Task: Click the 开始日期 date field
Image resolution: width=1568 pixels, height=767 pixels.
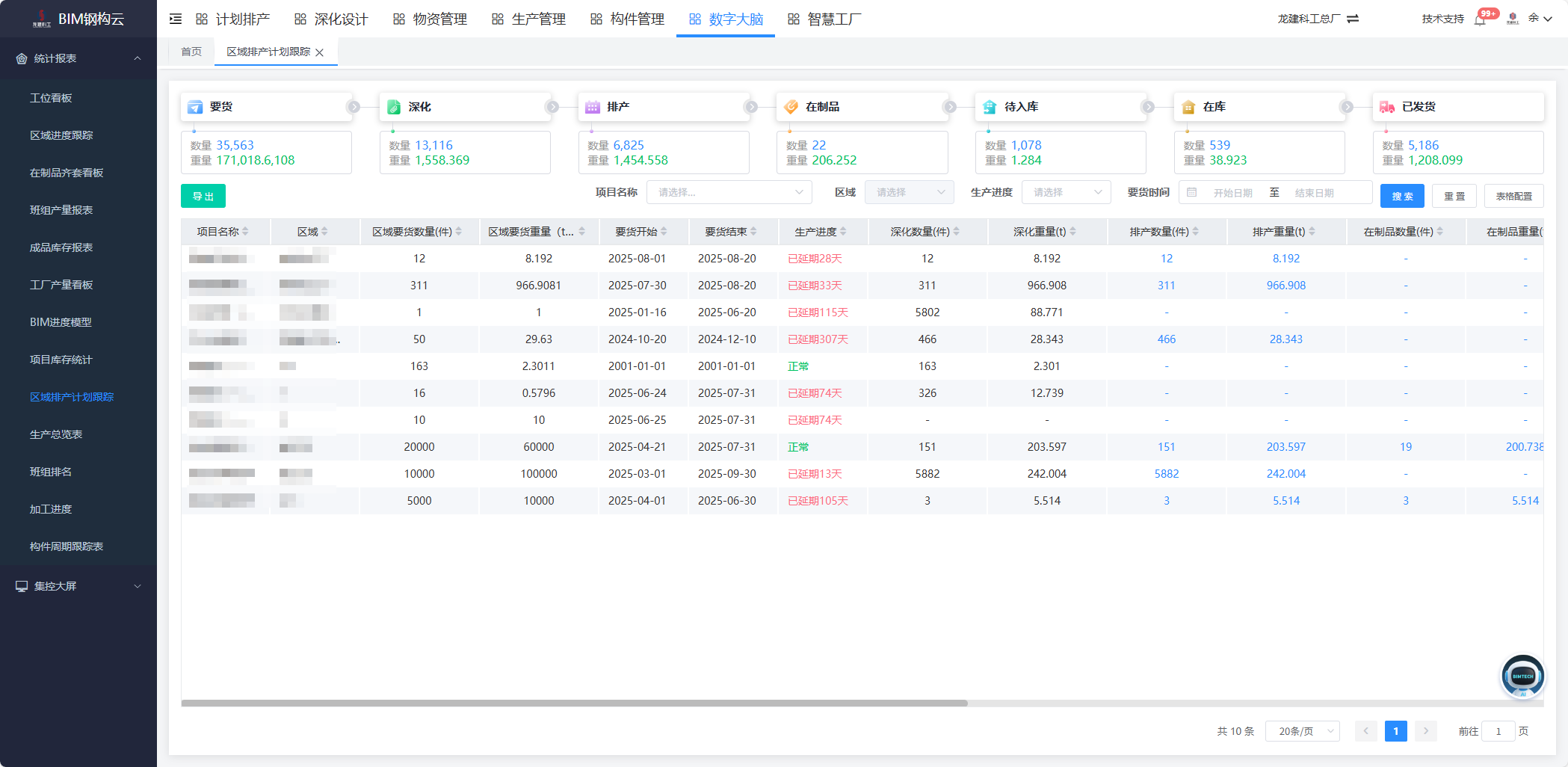Action: [1233, 193]
